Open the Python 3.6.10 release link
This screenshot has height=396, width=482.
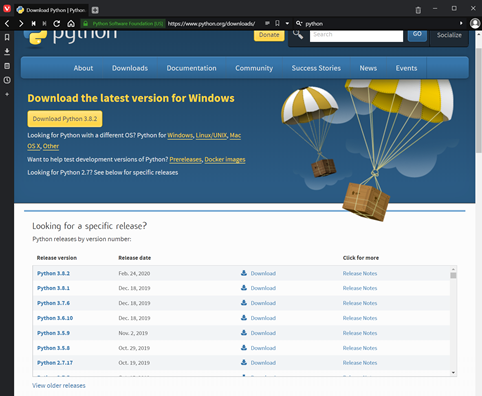[55, 318]
